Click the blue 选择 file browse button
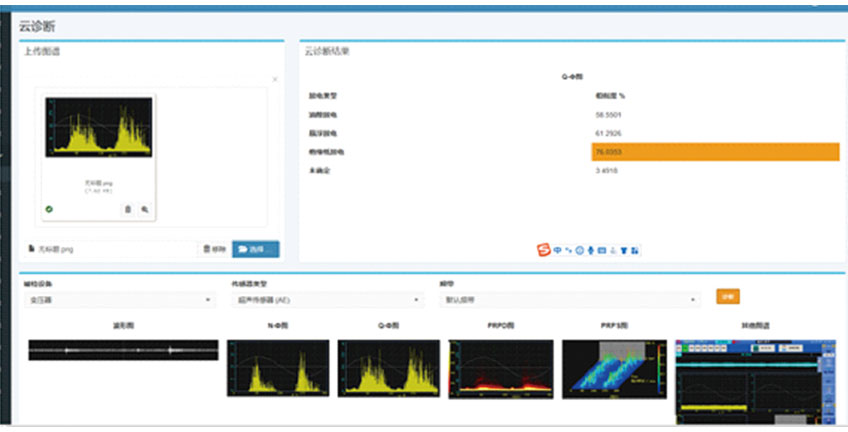Viewport: 848px width, 432px height. click(x=255, y=249)
